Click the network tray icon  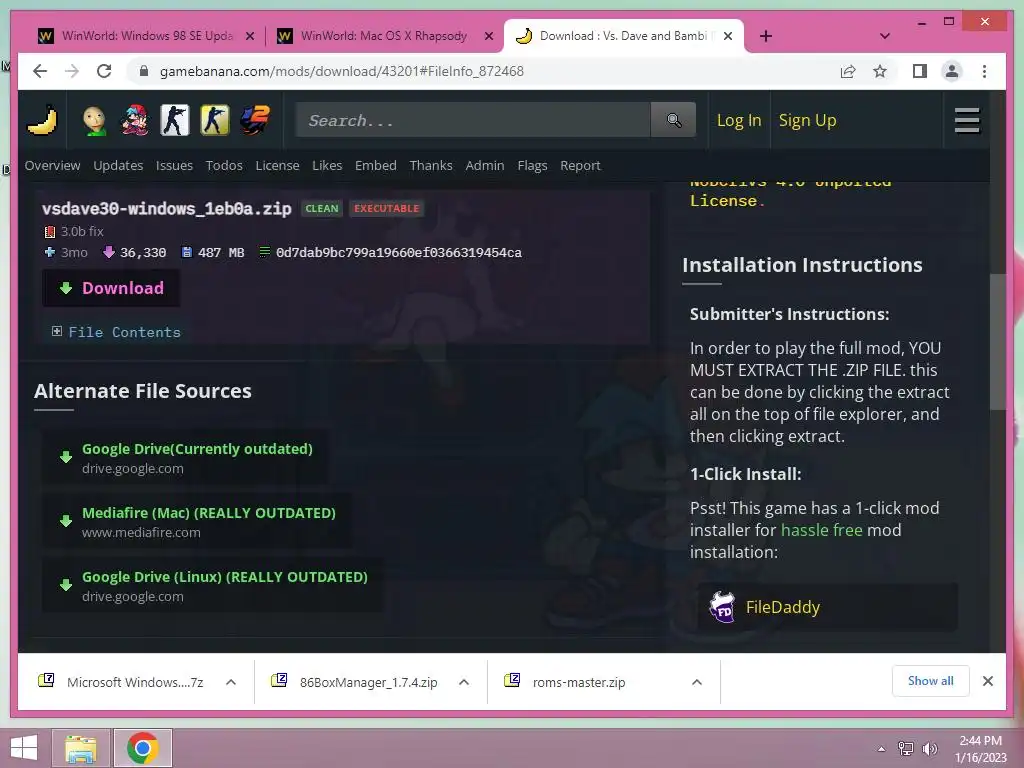pos(906,748)
